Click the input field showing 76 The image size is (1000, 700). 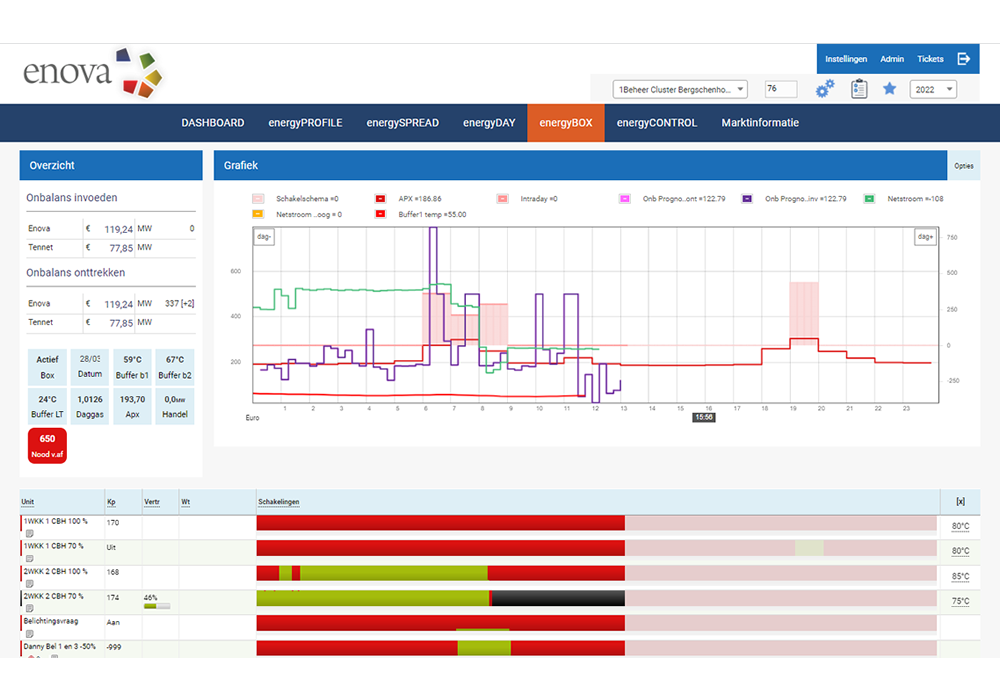click(x=780, y=89)
